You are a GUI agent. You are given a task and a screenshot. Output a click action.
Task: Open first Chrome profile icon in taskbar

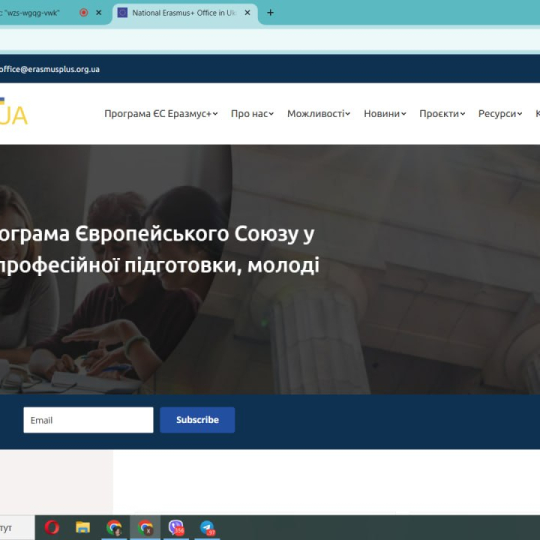coord(114,527)
